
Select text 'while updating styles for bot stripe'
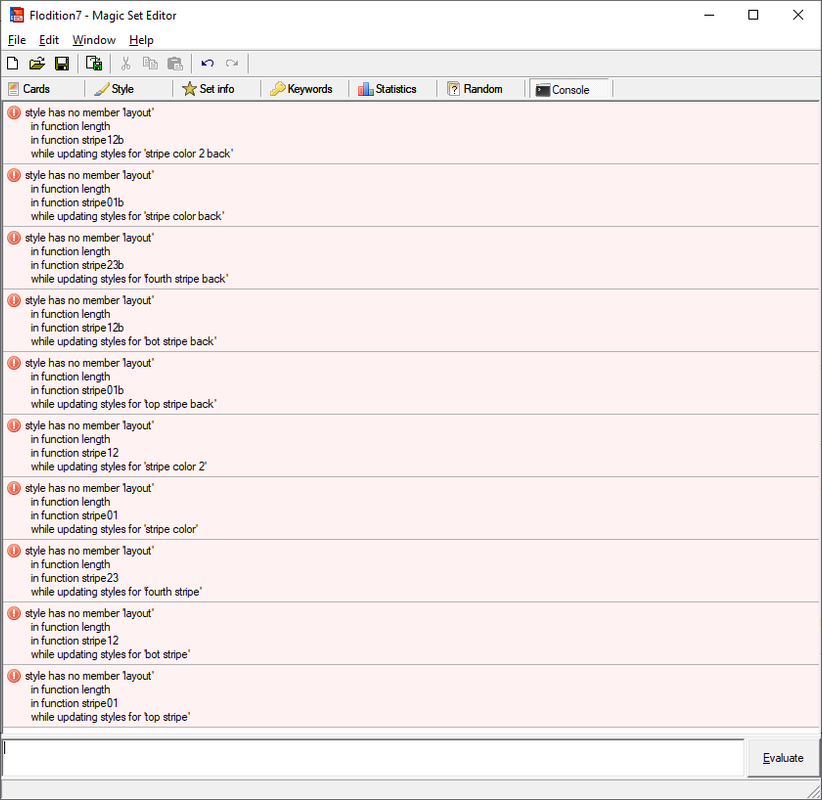(111, 654)
